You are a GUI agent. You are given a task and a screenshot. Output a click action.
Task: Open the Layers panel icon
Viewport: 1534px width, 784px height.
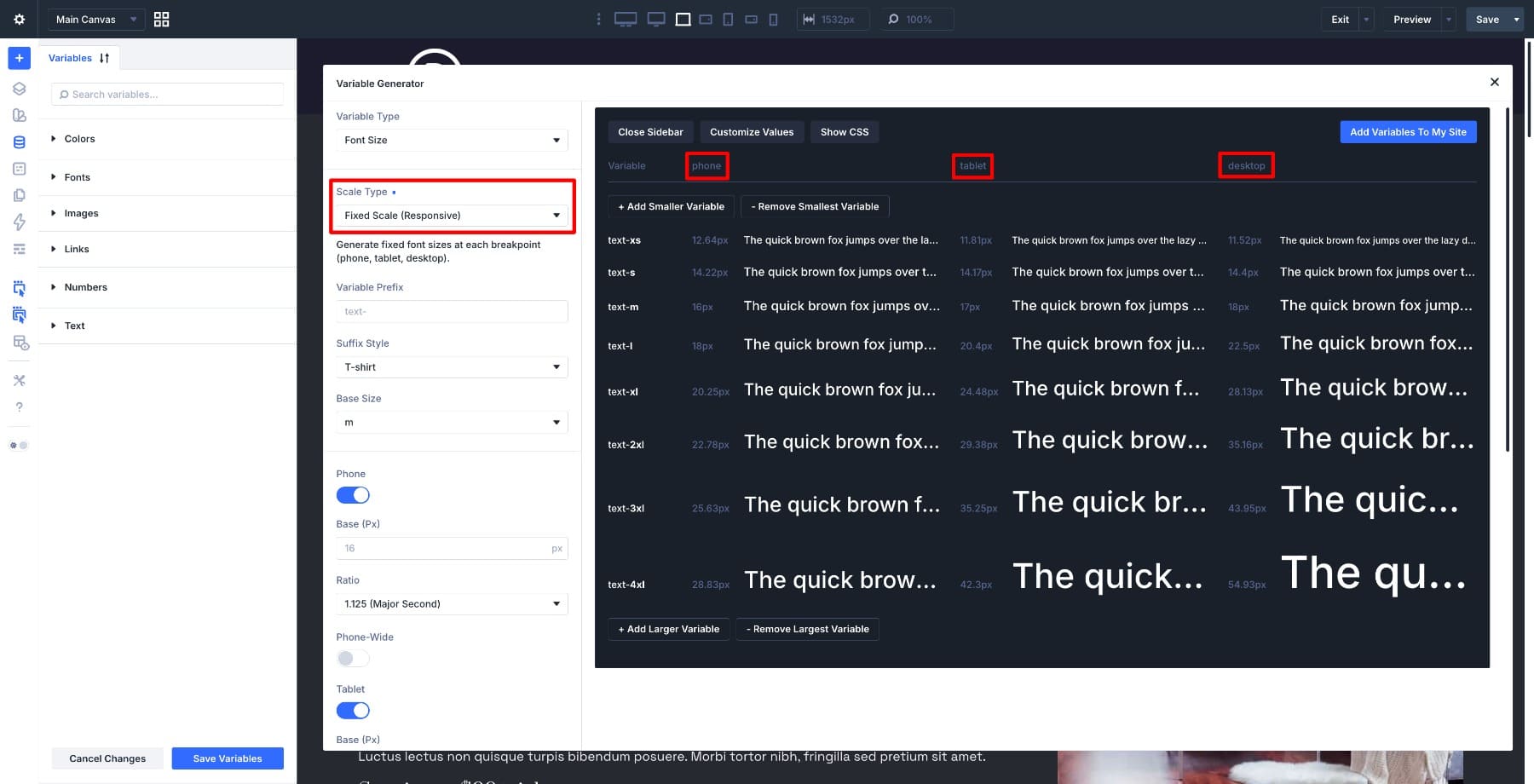(19, 89)
